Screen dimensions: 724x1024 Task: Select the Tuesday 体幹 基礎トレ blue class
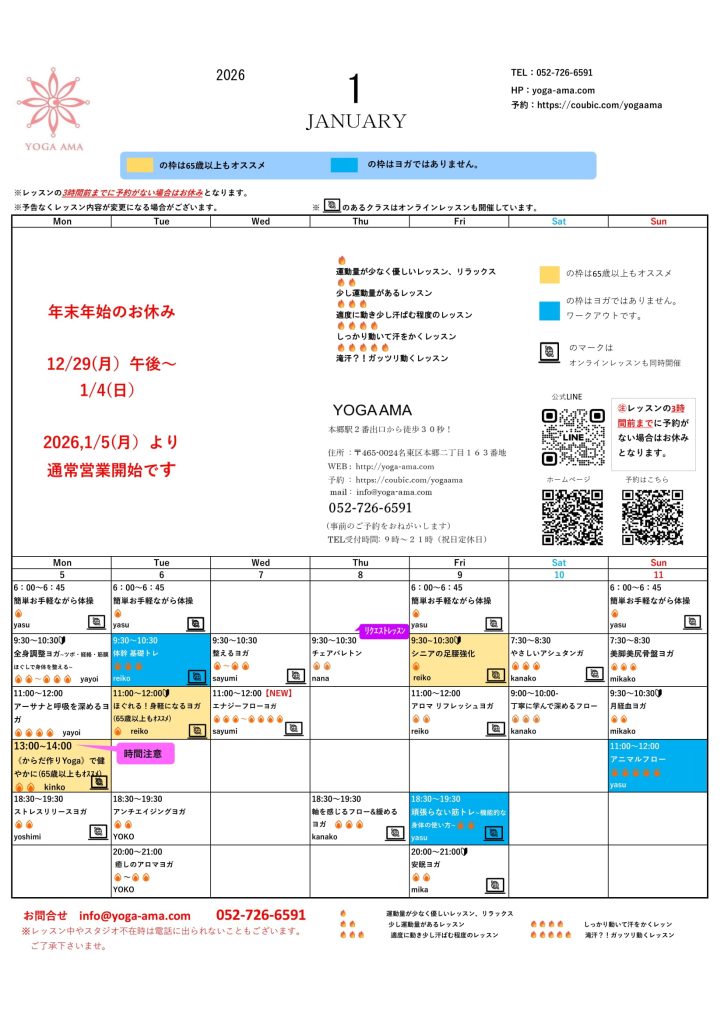click(160, 658)
